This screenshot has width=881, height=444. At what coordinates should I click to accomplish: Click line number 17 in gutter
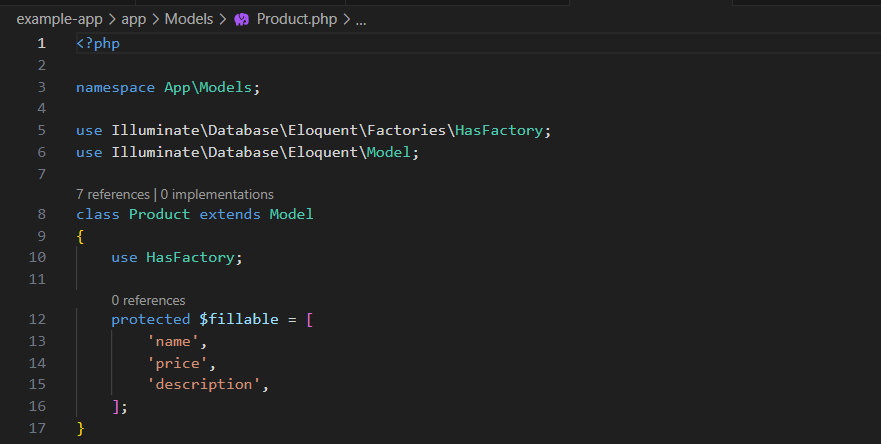click(x=37, y=428)
